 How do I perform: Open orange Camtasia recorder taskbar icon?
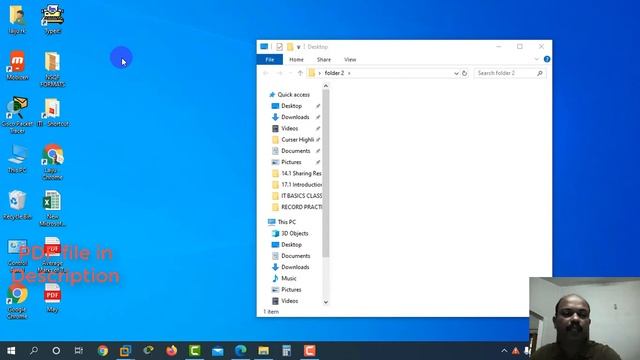[309, 351]
